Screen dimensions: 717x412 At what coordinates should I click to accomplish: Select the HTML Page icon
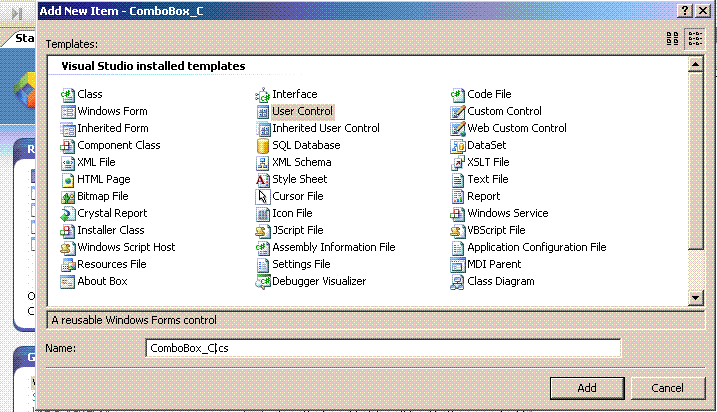tap(68, 179)
